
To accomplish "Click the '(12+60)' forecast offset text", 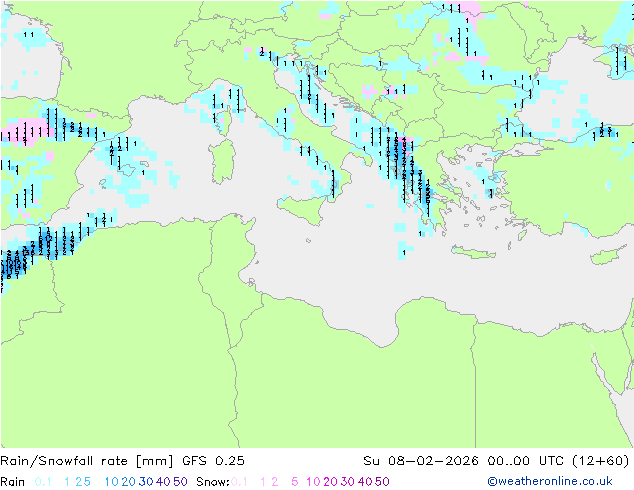I will click(601, 461).
